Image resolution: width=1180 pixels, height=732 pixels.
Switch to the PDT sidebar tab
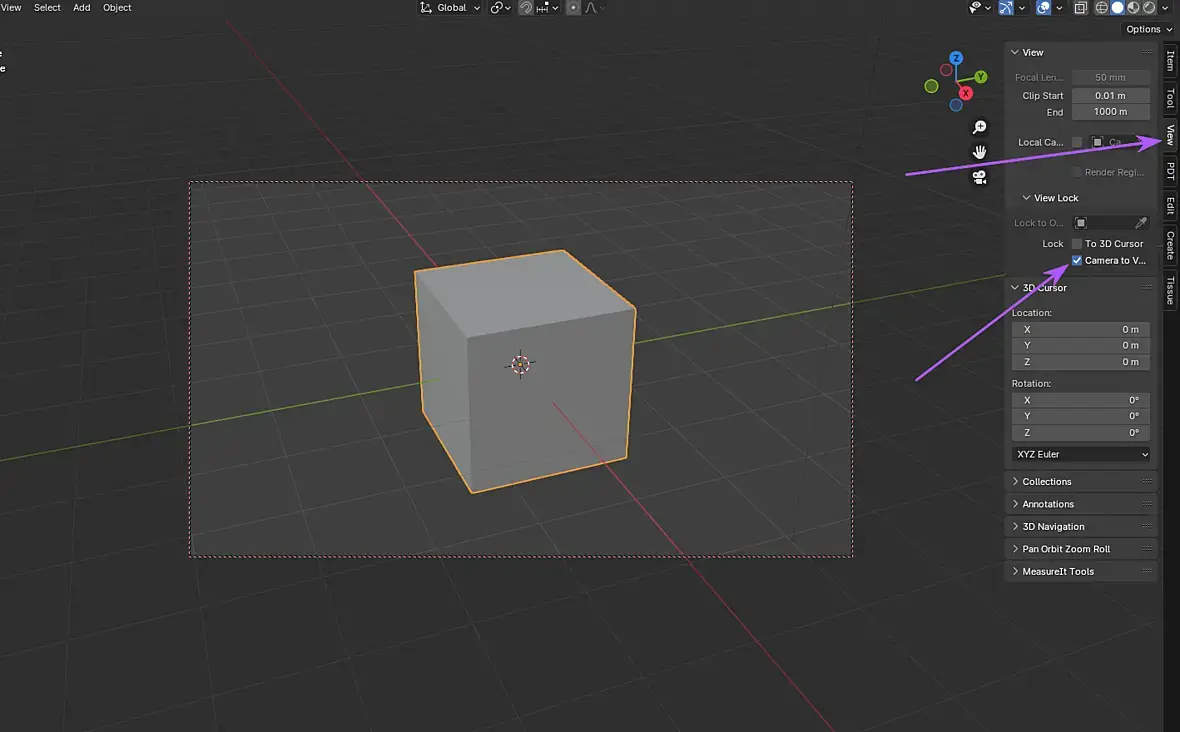pos(1170,170)
